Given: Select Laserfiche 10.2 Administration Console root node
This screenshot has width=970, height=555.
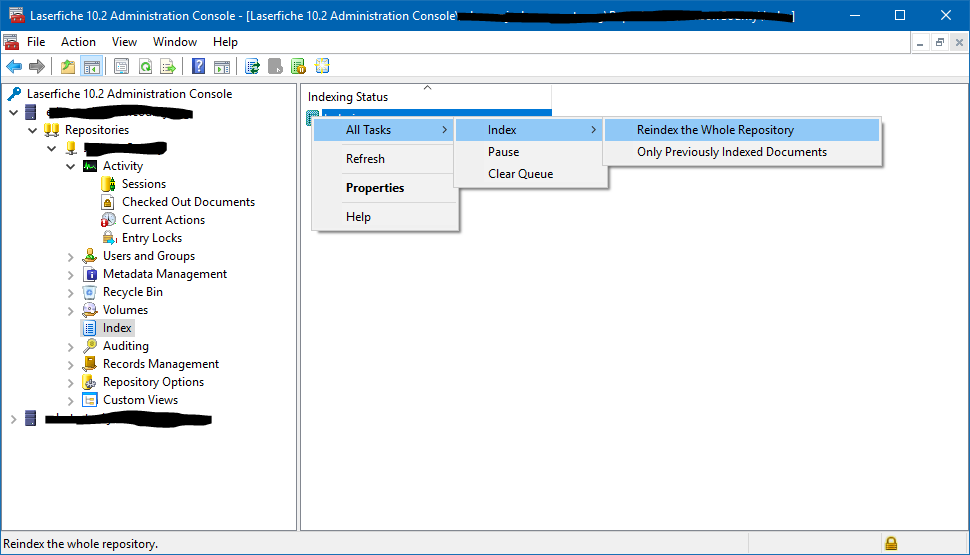Looking at the screenshot, I should tap(129, 93).
